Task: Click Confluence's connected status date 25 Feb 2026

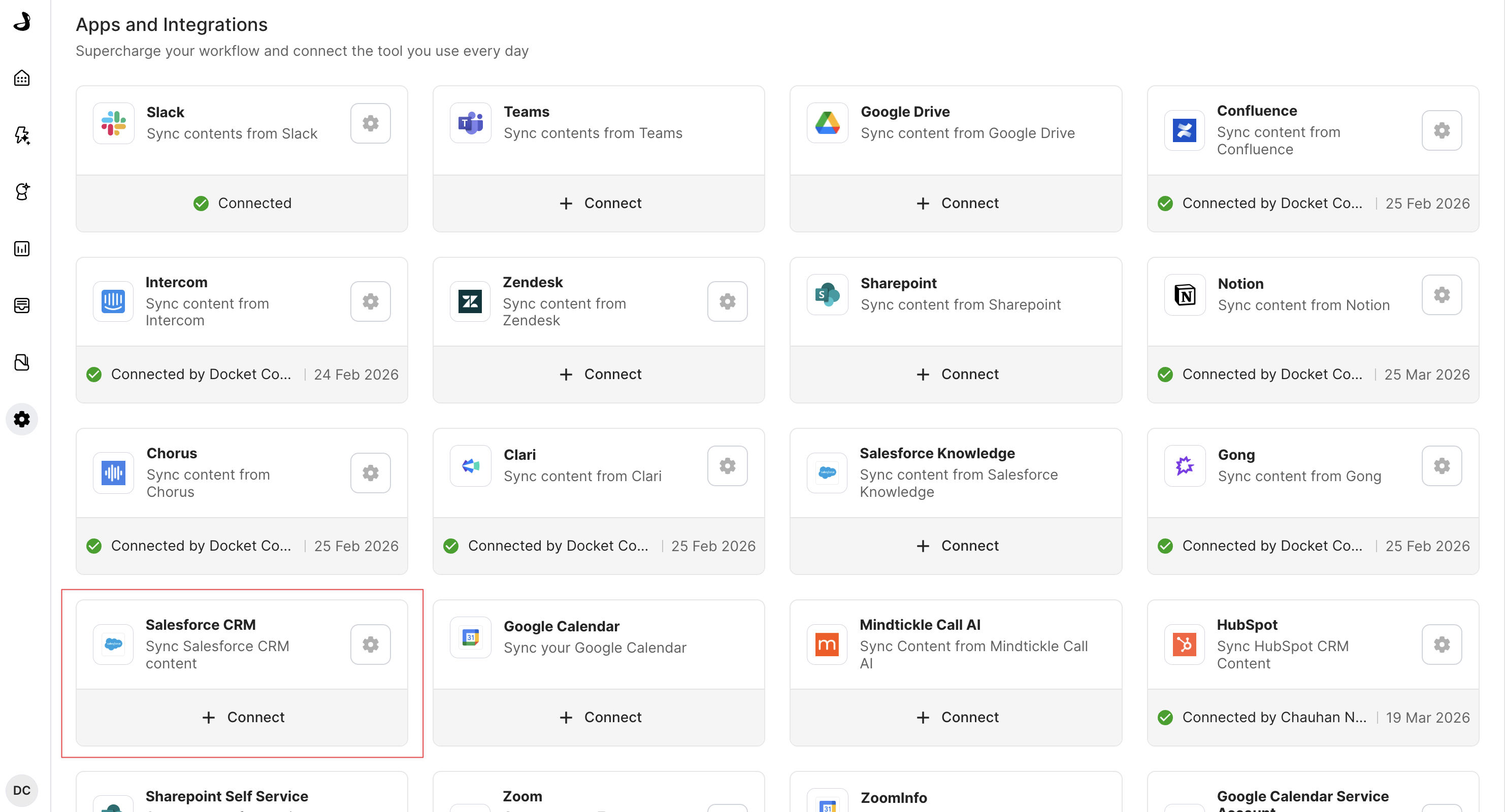Action: (1427, 203)
